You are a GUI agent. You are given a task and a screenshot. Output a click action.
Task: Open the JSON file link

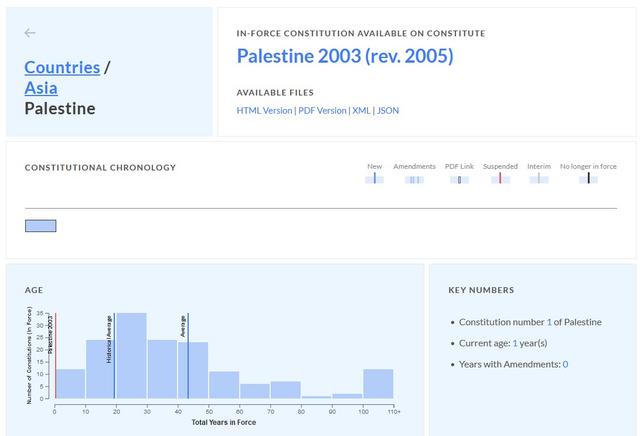[x=388, y=111]
